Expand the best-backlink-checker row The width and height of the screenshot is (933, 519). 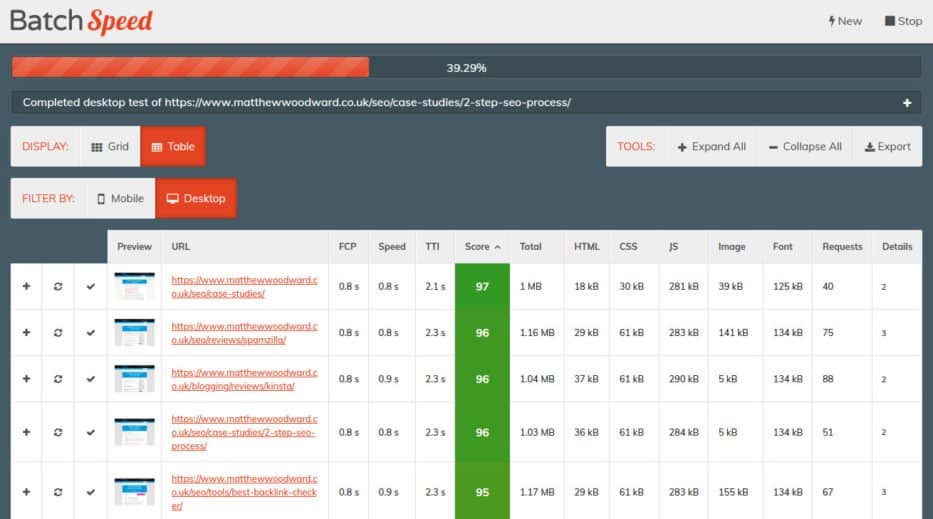coord(26,492)
